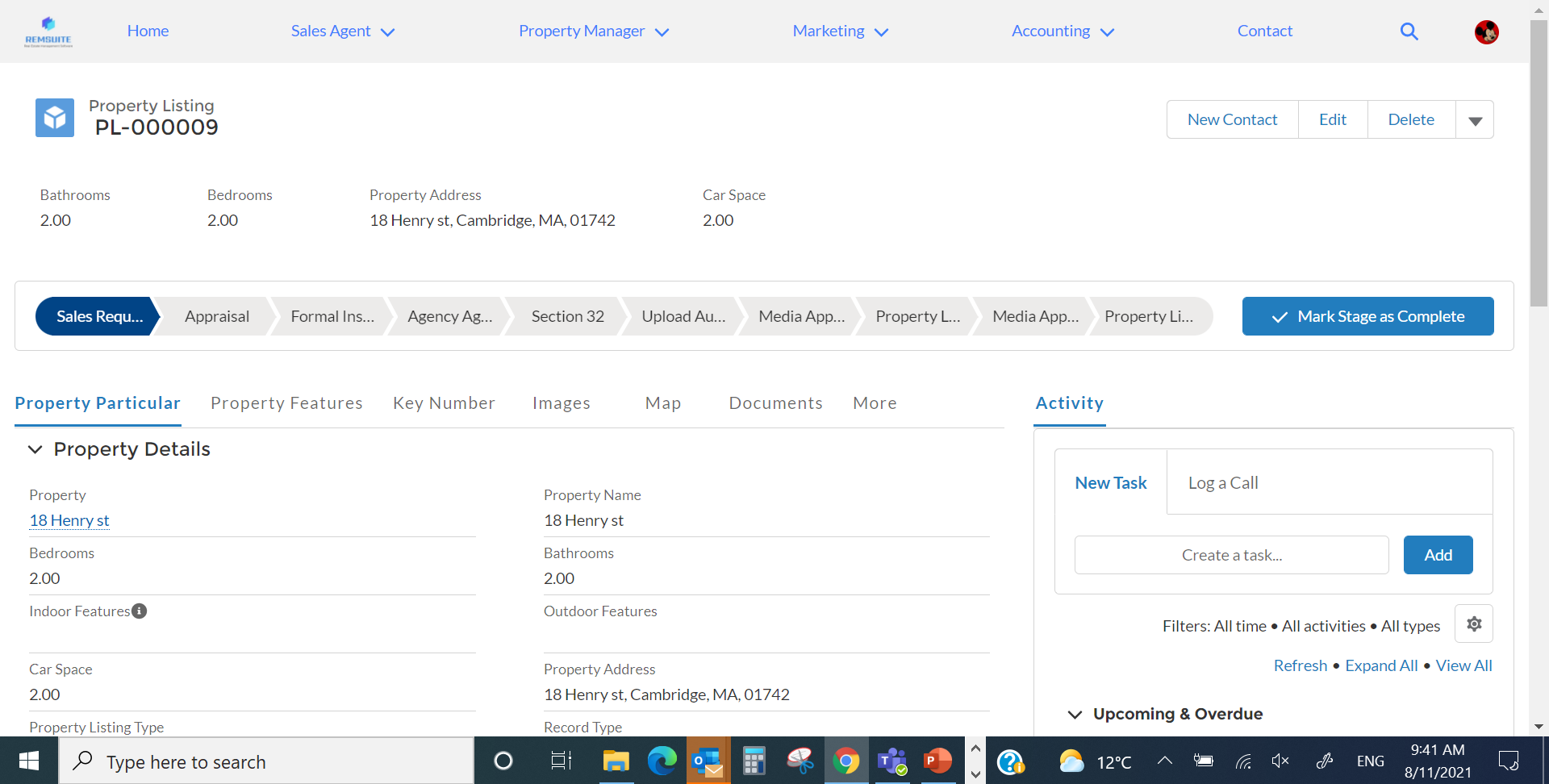This screenshot has width=1549, height=784.
Task: Click Mark Stage as Complete button
Action: pos(1367,316)
